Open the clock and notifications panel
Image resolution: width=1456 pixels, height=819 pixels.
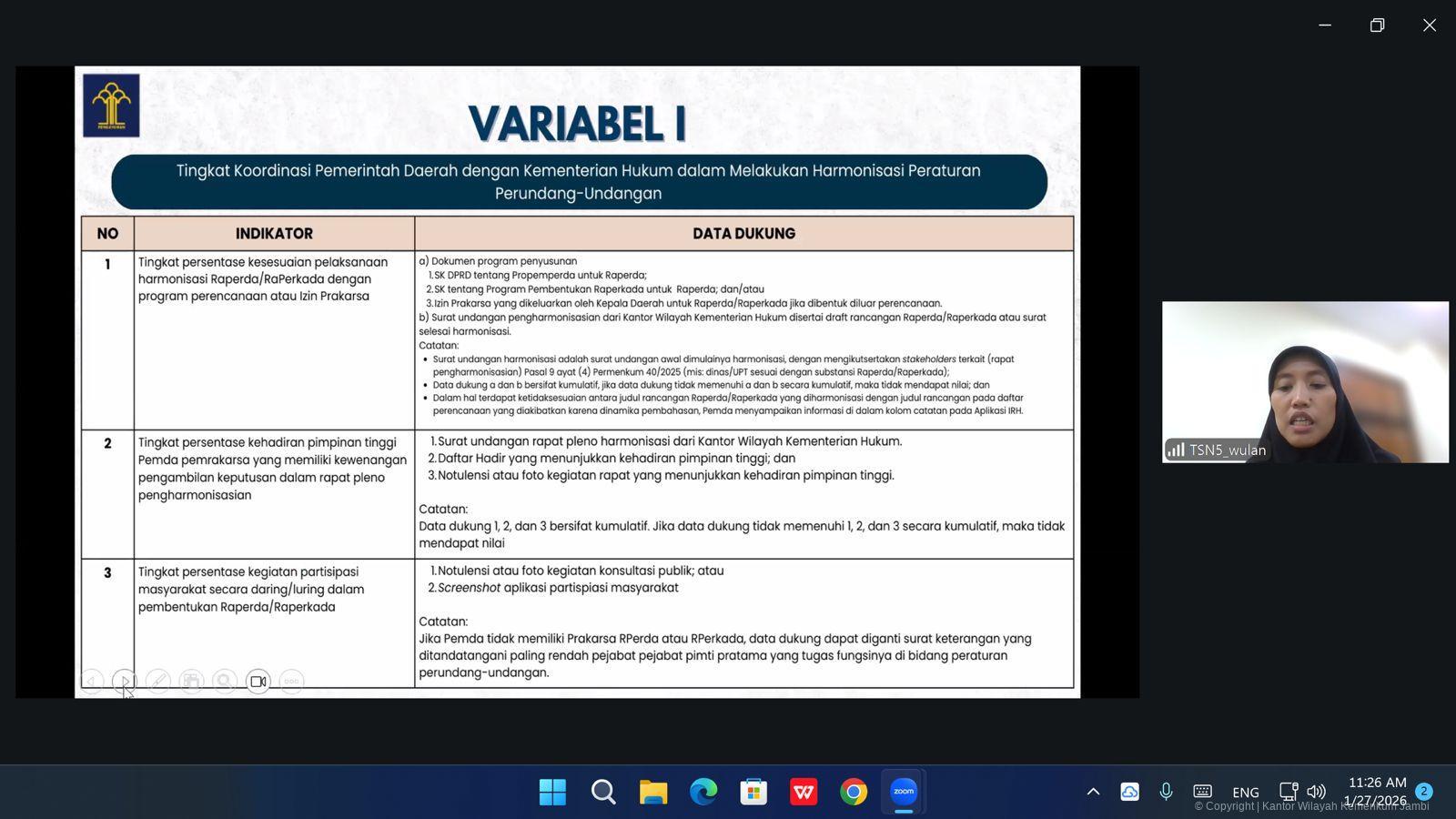click(x=1376, y=792)
